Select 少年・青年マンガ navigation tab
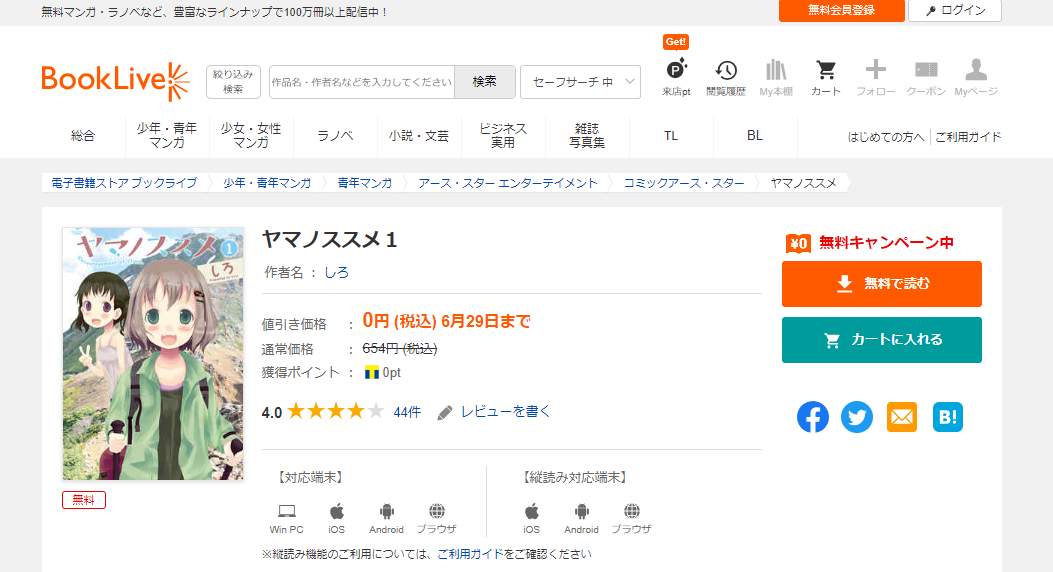The image size is (1053, 572). click(167, 136)
